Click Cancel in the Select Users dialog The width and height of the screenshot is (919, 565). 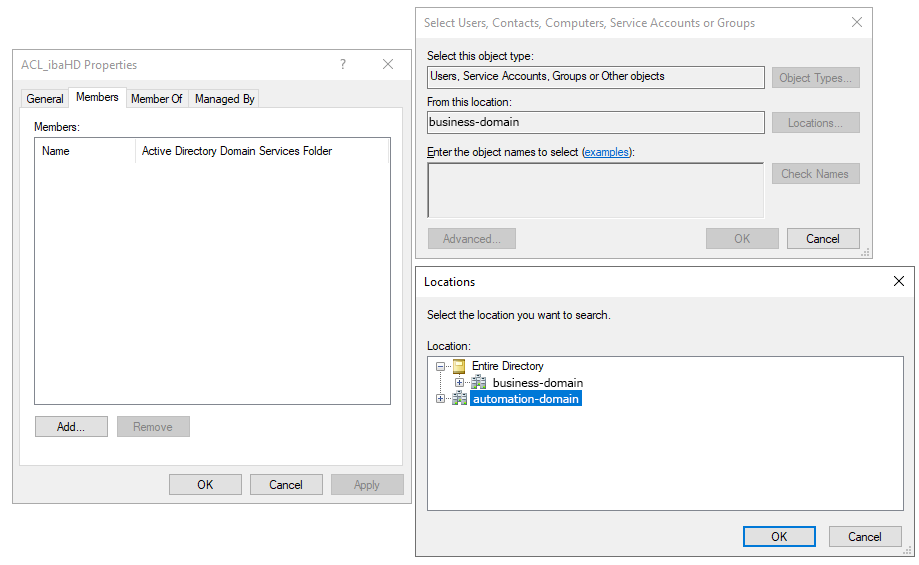pyautogui.click(x=823, y=239)
